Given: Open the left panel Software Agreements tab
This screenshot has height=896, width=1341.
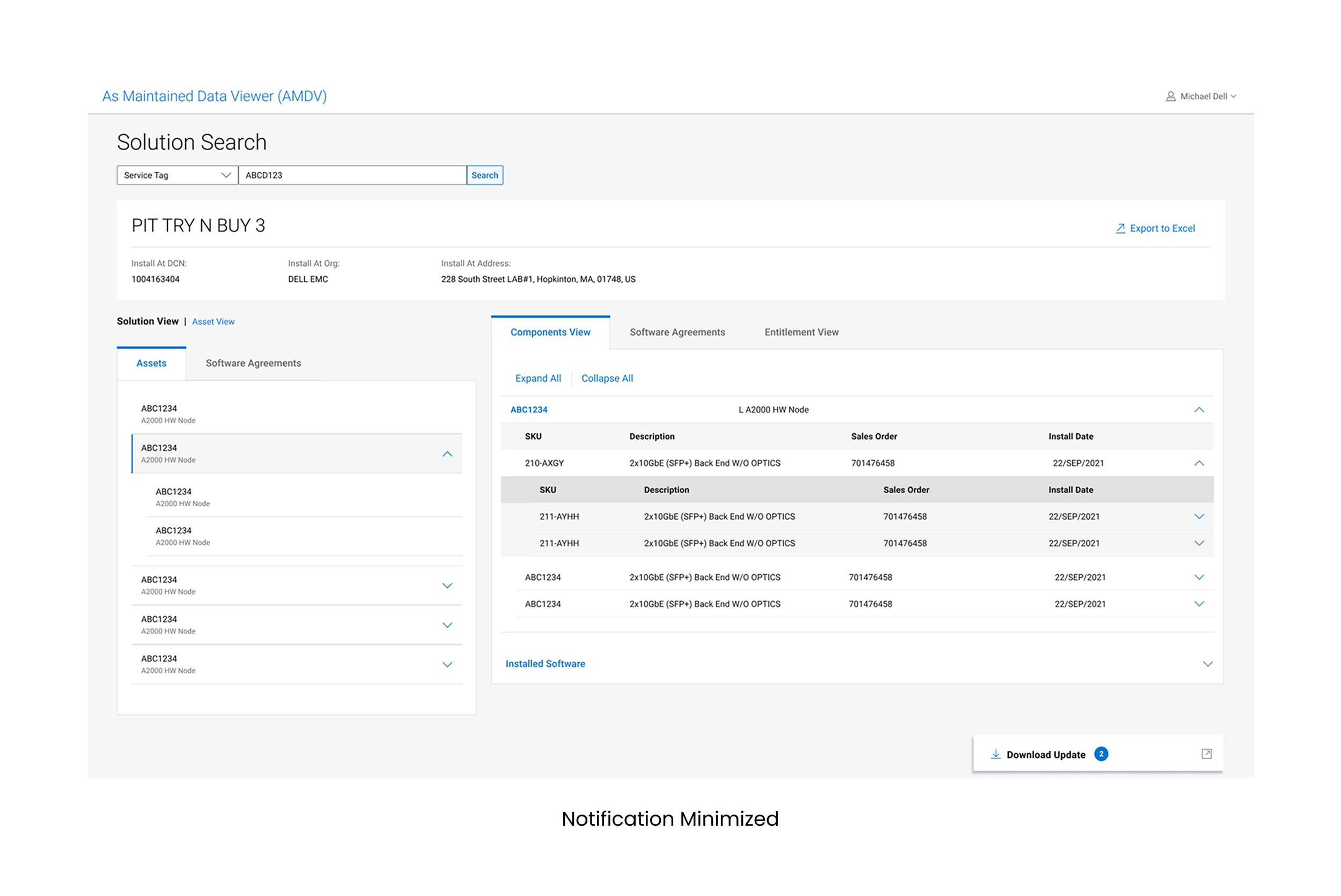Looking at the screenshot, I should point(253,364).
